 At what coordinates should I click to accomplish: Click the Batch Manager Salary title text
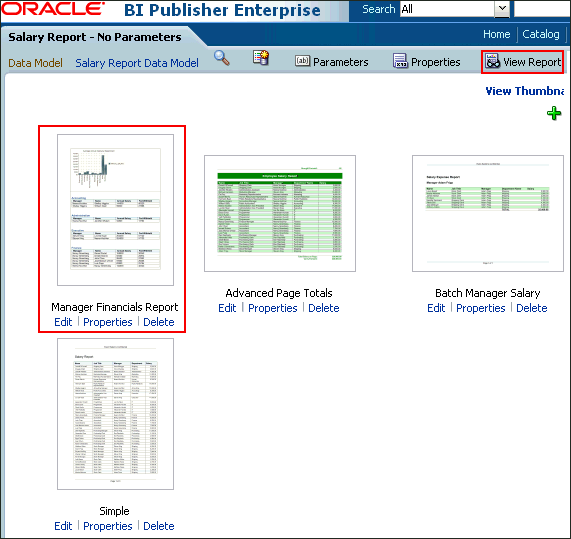(488, 293)
